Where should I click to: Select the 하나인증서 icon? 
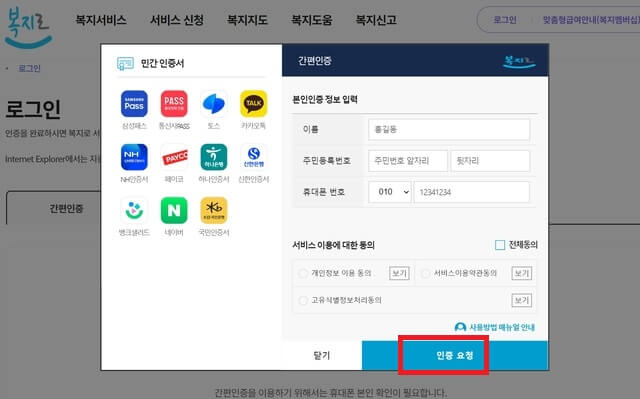pos(214,157)
